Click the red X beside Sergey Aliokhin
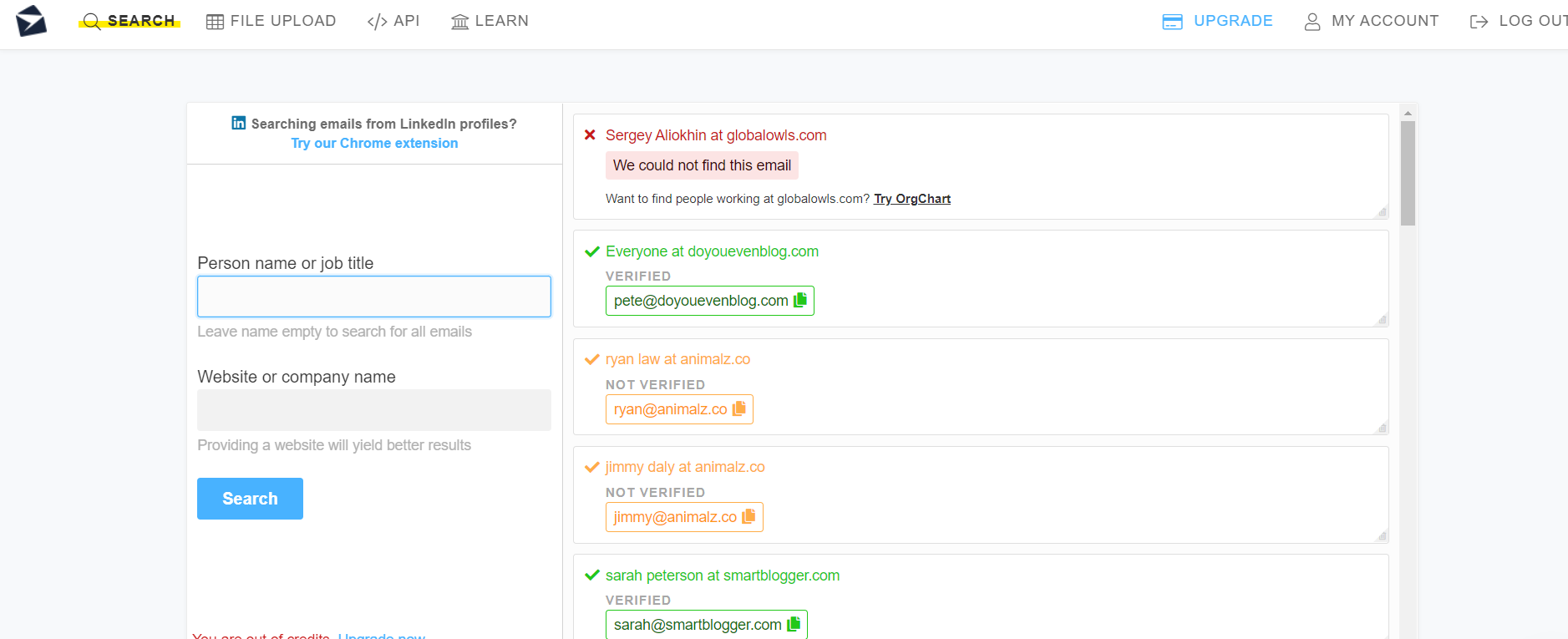Image resolution: width=1568 pixels, height=639 pixels. click(x=590, y=134)
